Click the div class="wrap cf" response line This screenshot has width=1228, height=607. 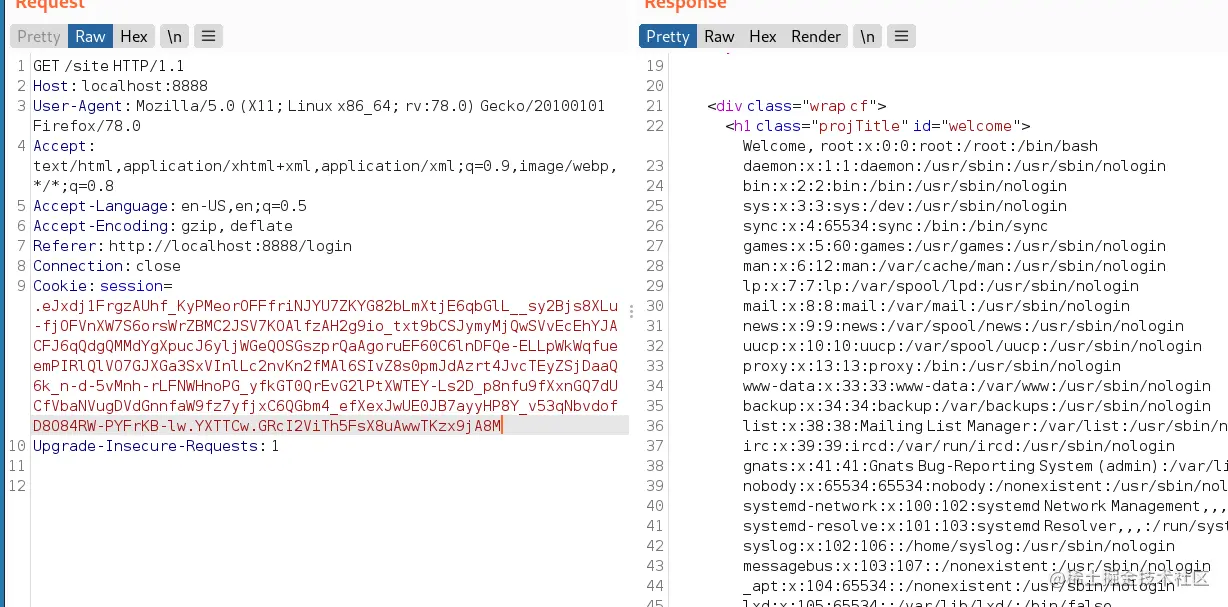click(x=796, y=106)
